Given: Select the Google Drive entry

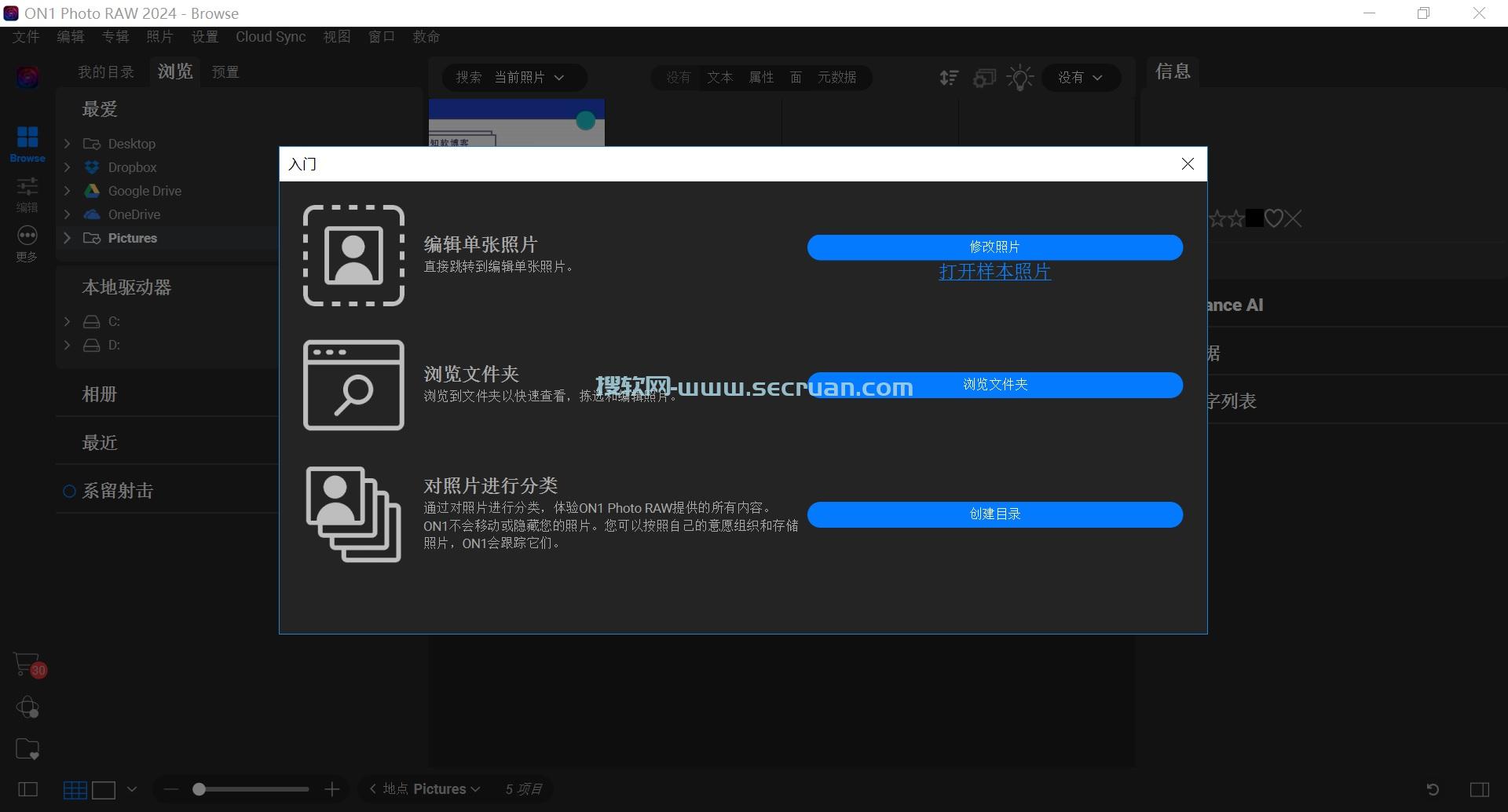Looking at the screenshot, I should tap(145, 191).
